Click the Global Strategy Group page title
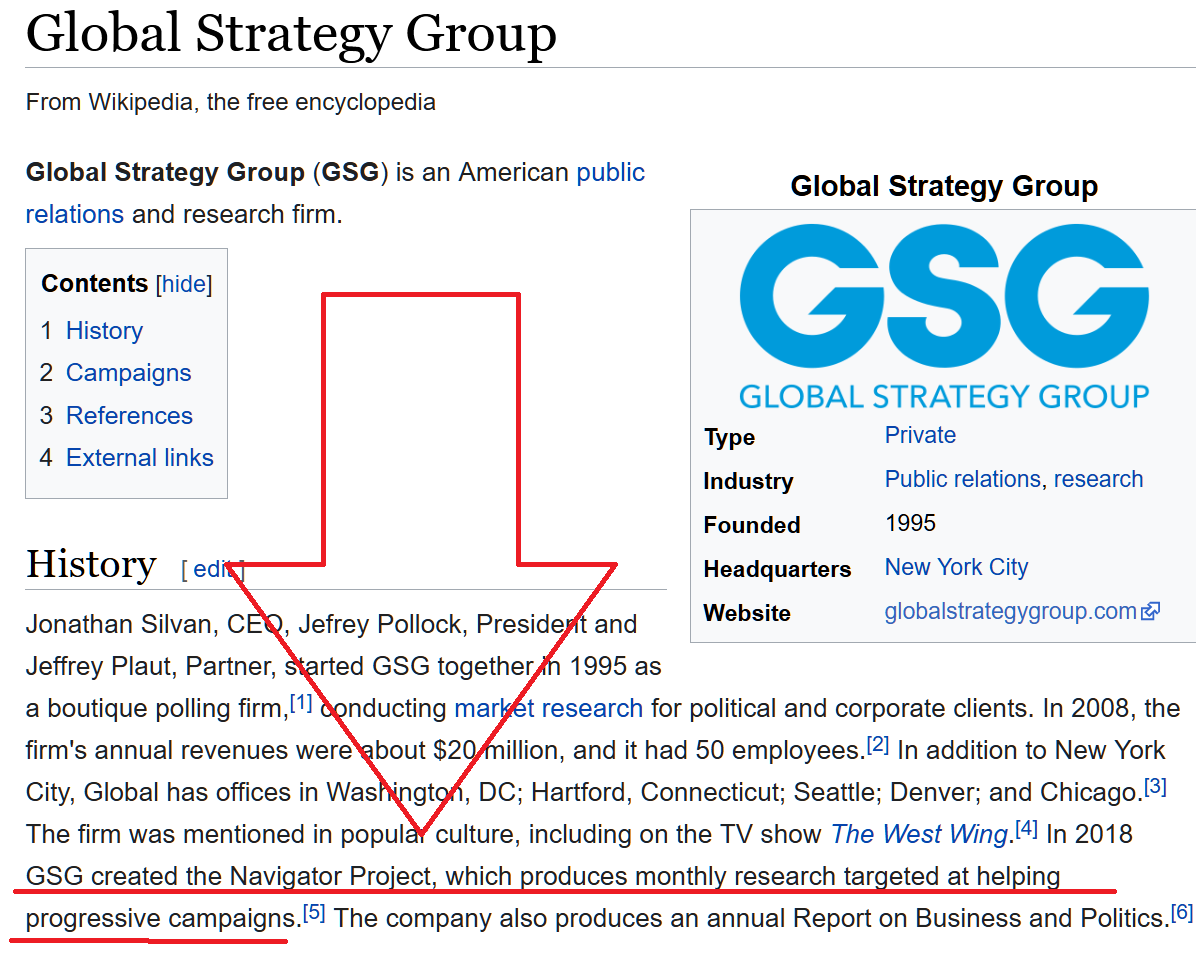 (291, 34)
